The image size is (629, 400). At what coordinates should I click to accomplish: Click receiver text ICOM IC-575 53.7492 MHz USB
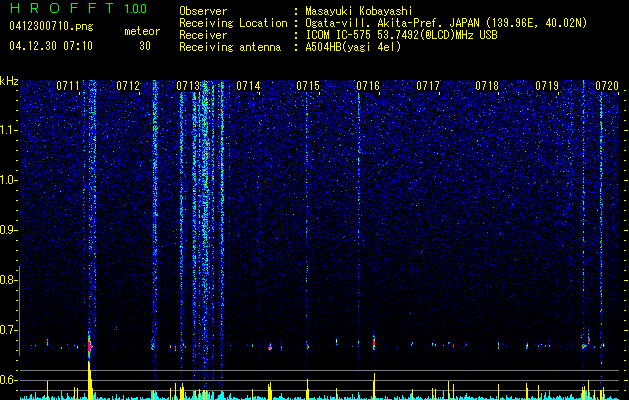coord(401,35)
